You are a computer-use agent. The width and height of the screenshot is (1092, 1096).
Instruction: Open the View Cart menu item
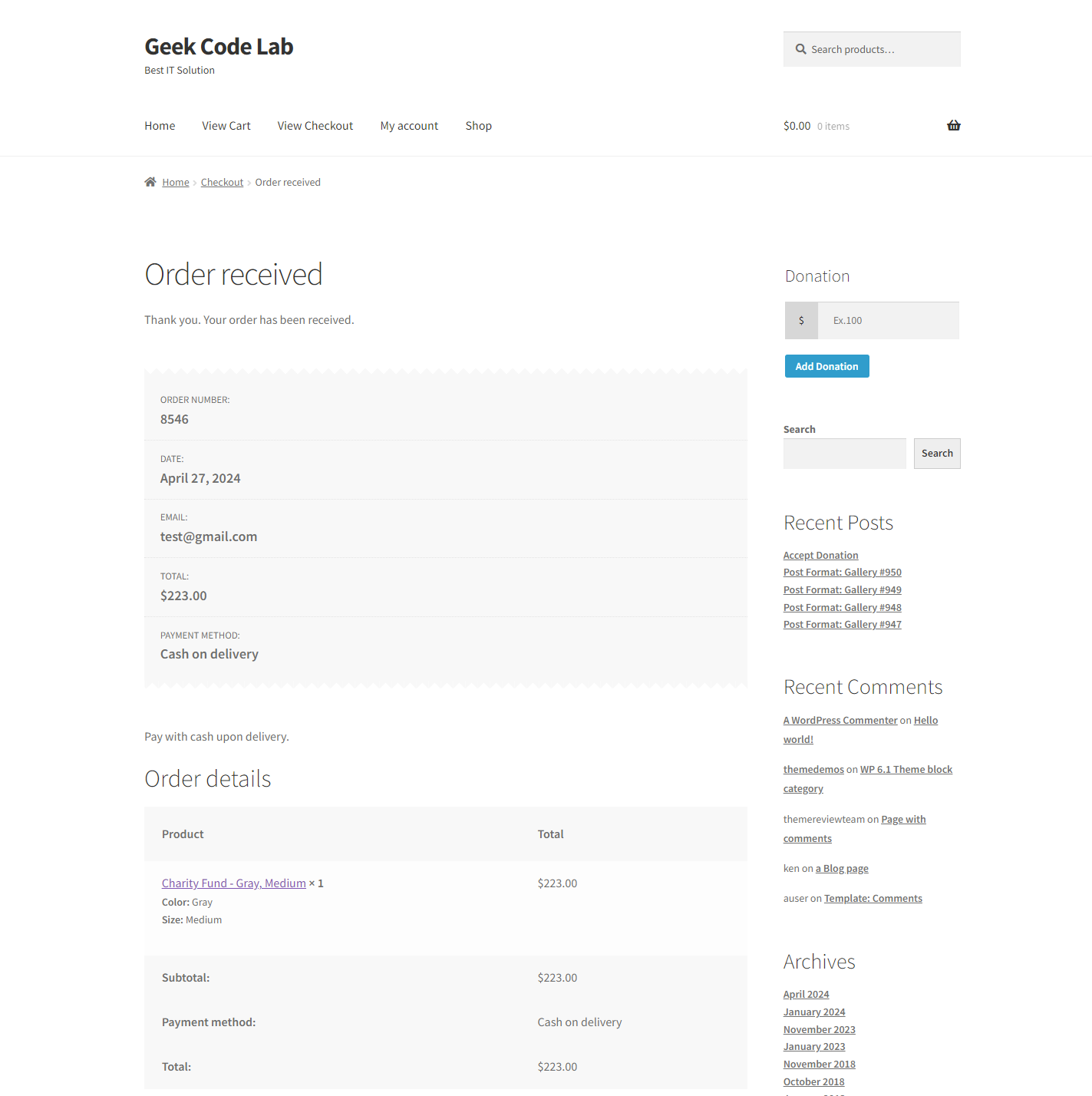226,126
